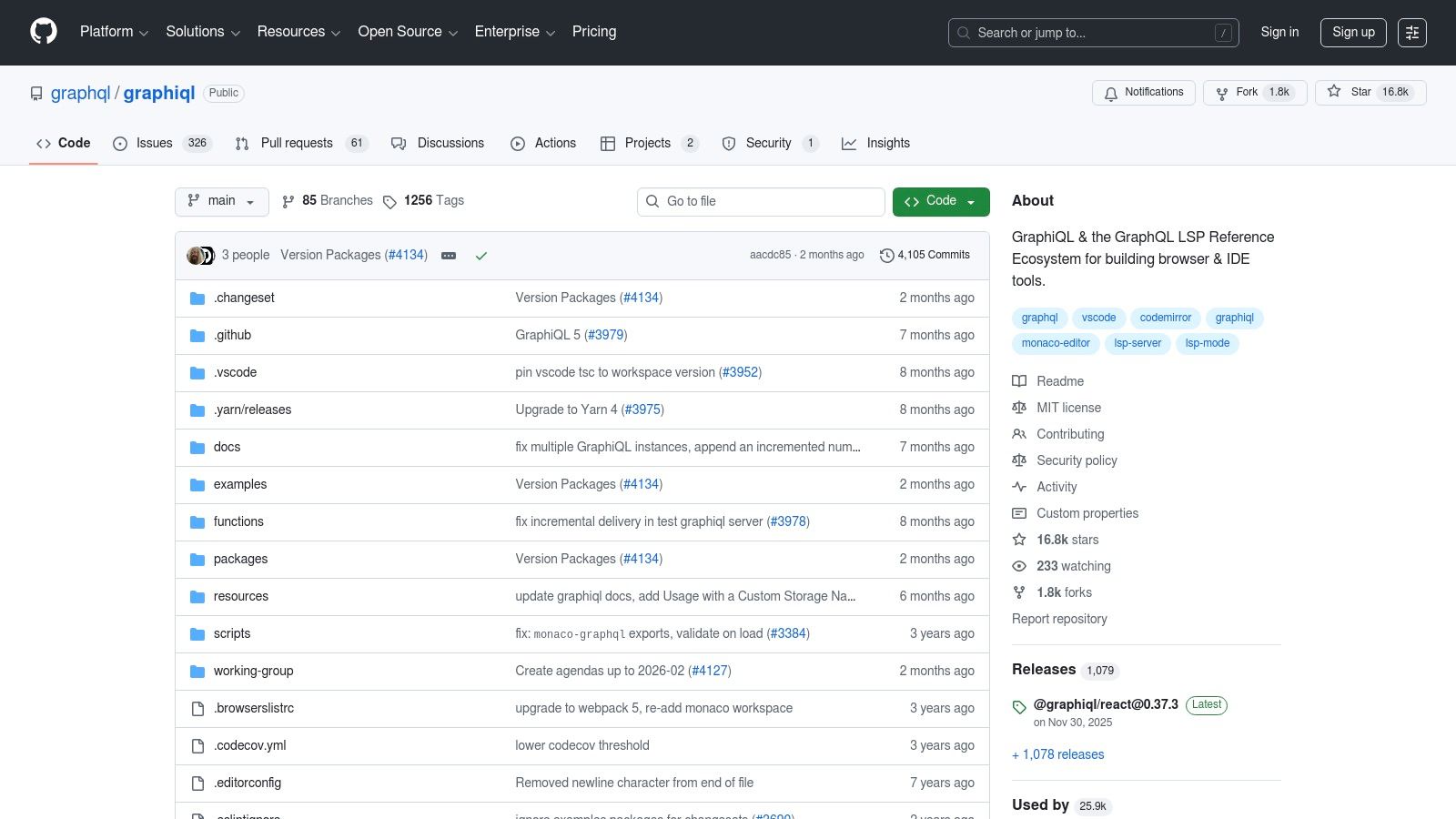Image resolution: width=1456 pixels, height=819 pixels.
Task: Open the docs folder icon
Action: [x=197, y=447]
